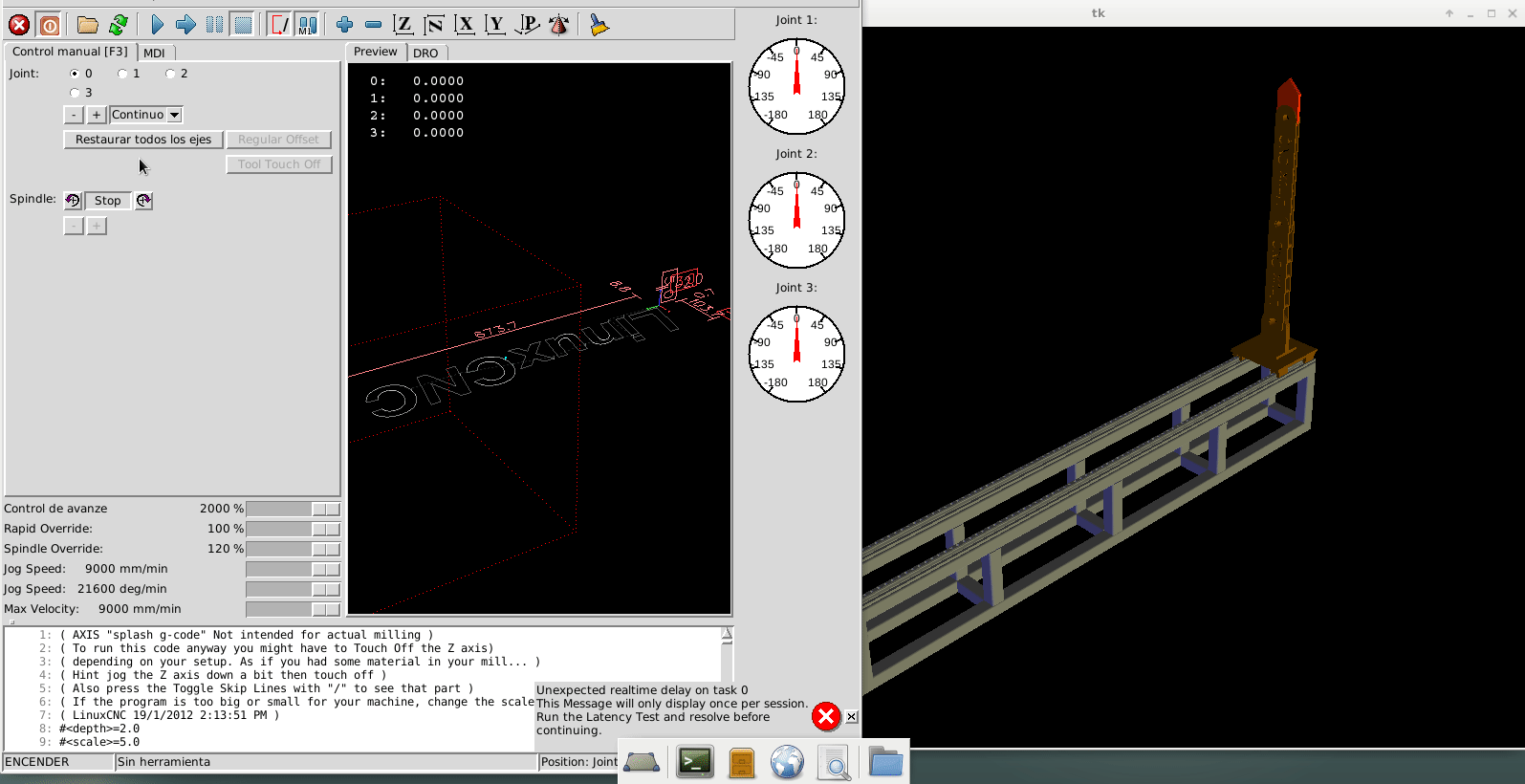Click Regular Offset button
1525x784 pixels.
278,140
